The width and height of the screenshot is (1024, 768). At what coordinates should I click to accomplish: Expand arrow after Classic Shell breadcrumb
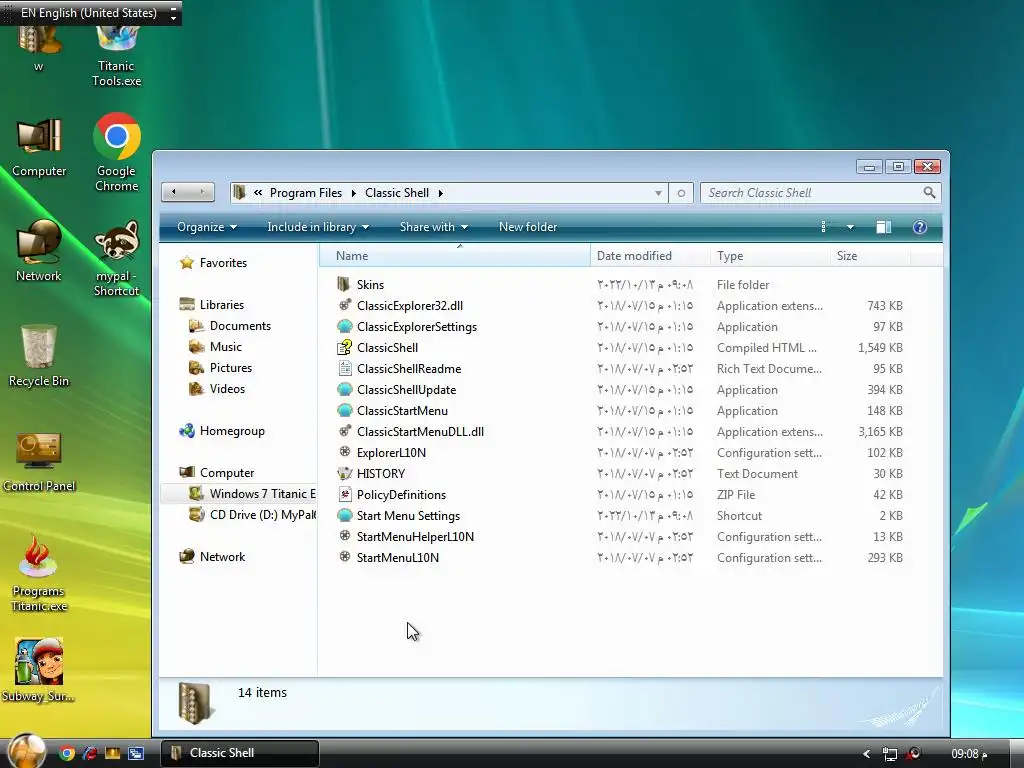pyautogui.click(x=441, y=193)
